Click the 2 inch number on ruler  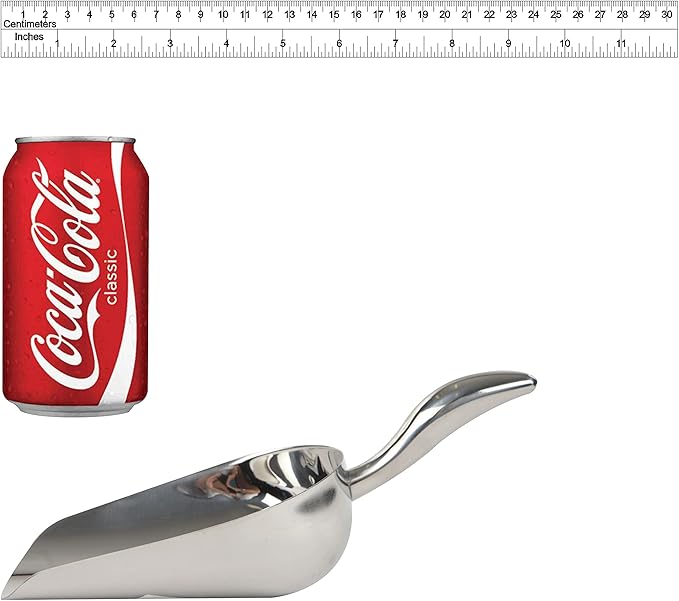113,43
